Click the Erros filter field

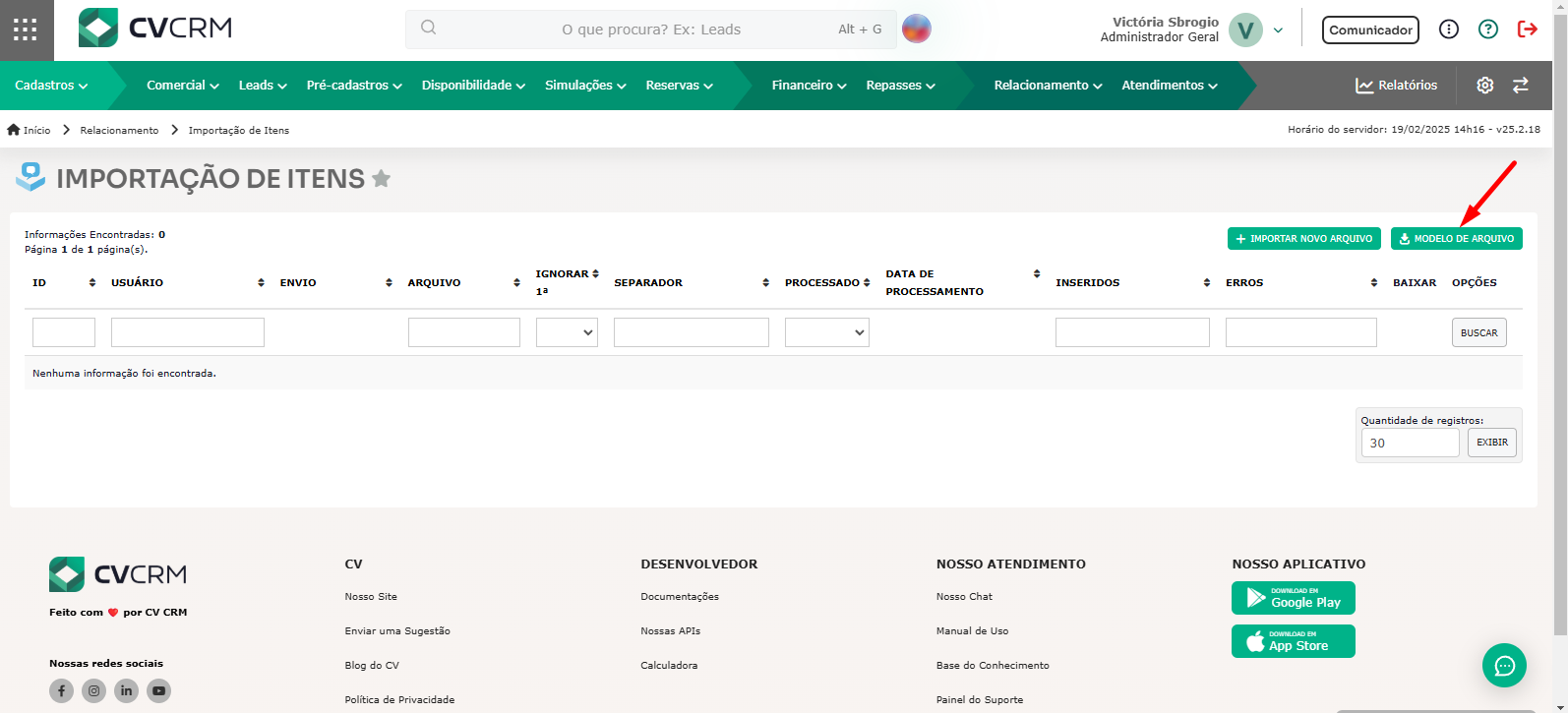click(1301, 332)
